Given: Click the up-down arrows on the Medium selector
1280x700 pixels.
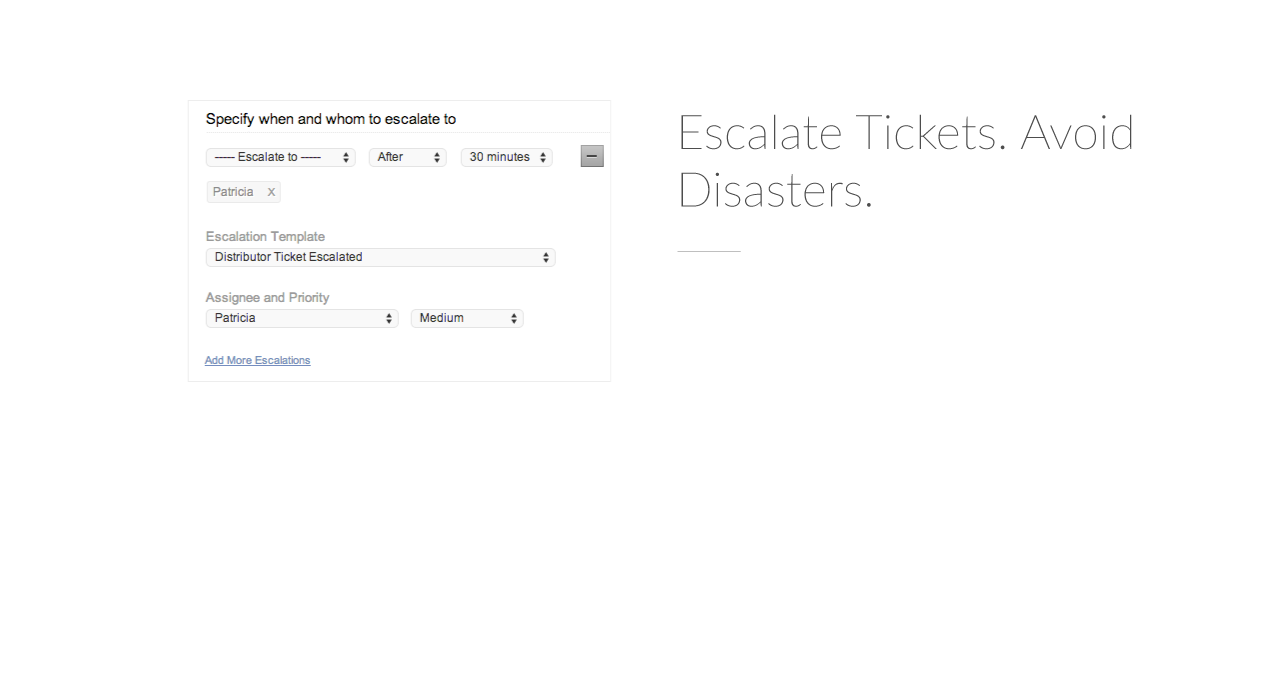Looking at the screenshot, I should pos(514,319).
